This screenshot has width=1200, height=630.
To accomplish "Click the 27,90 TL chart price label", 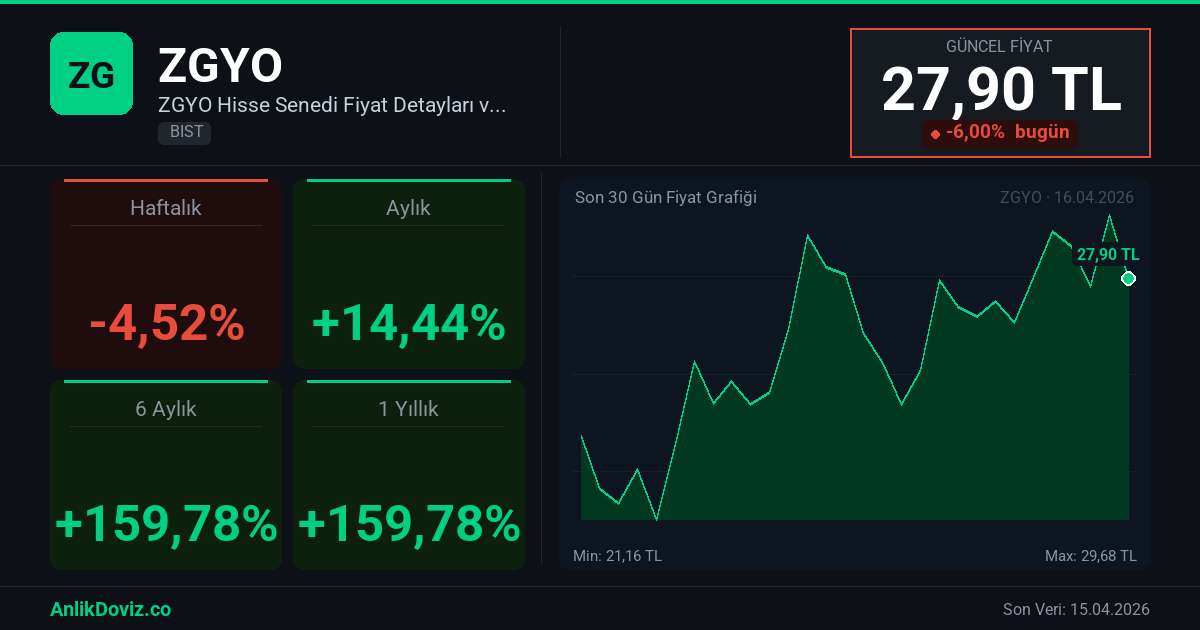I will [x=1107, y=254].
